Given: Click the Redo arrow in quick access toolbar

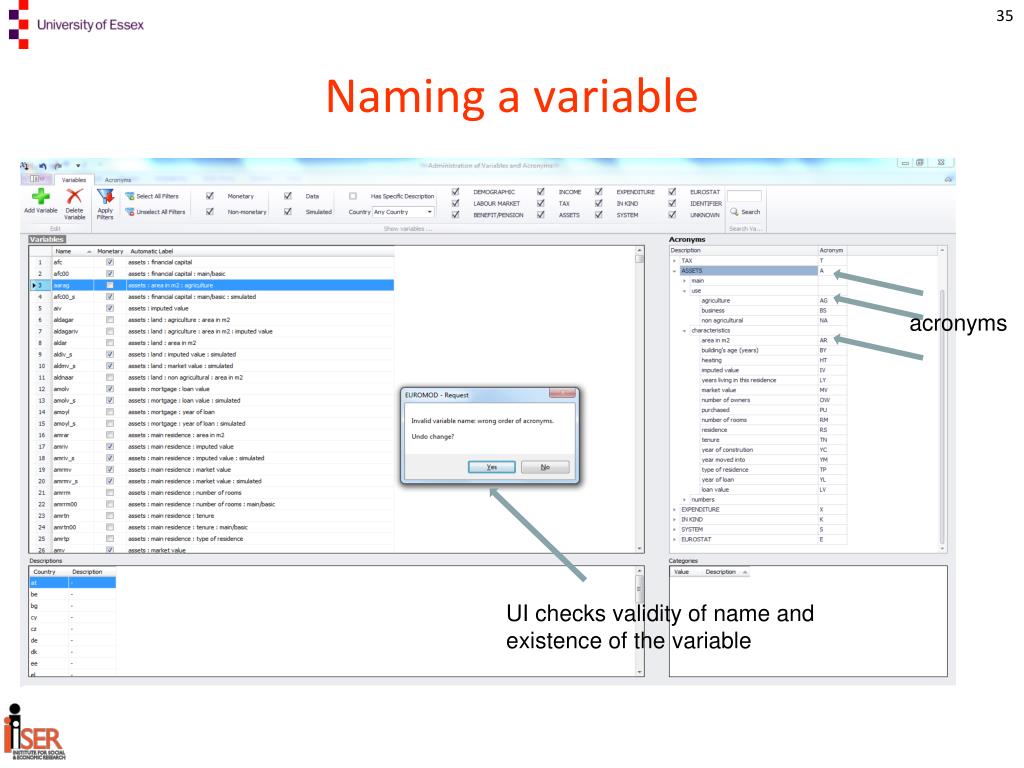Looking at the screenshot, I should coord(58,166).
